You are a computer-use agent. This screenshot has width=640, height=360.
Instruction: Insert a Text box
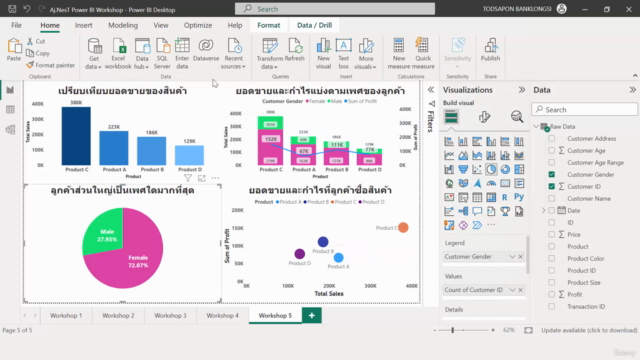(344, 53)
